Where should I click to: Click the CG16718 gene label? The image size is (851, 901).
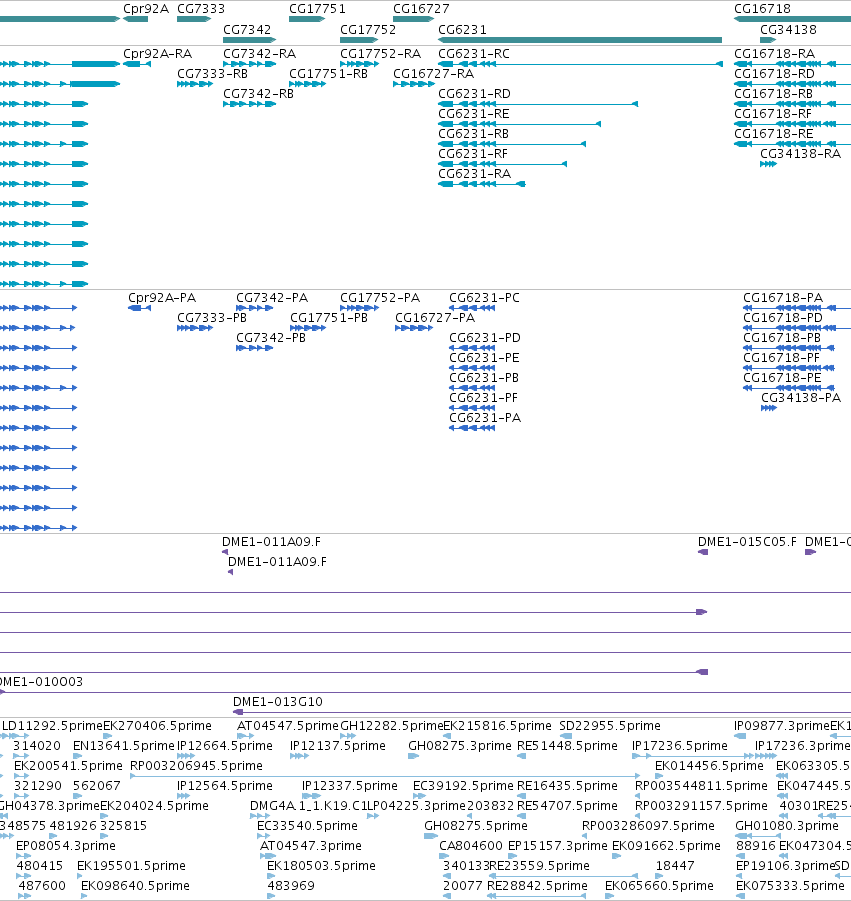click(x=762, y=9)
